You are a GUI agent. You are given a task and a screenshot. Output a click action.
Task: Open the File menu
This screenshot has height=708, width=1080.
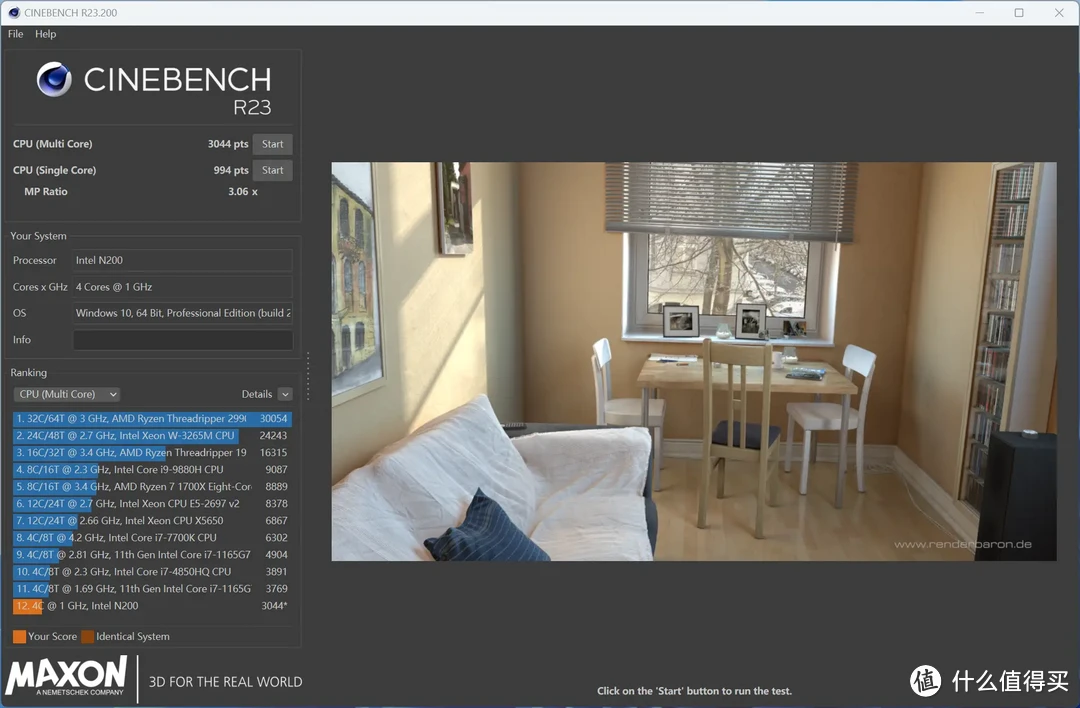point(15,34)
